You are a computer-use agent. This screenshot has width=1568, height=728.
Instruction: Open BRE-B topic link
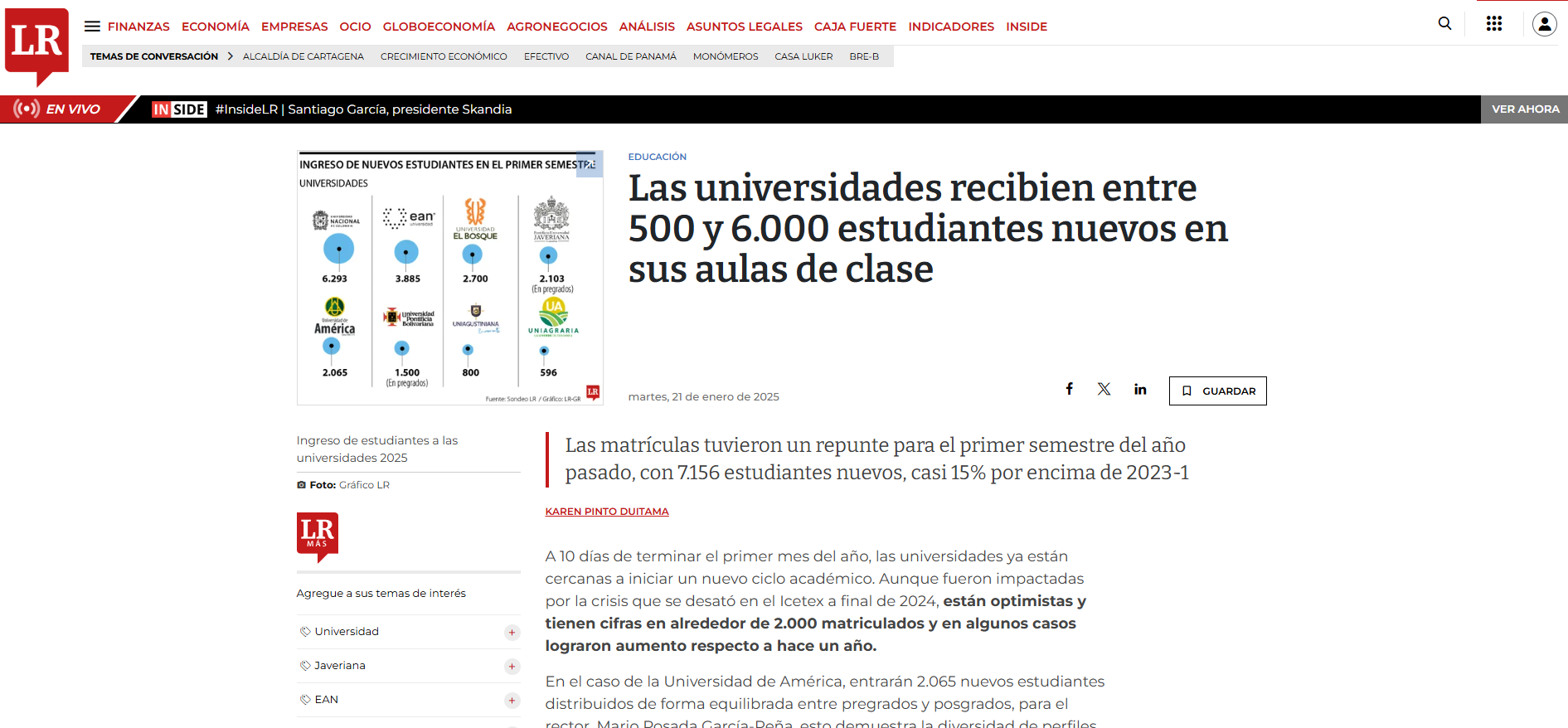coord(864,56)
